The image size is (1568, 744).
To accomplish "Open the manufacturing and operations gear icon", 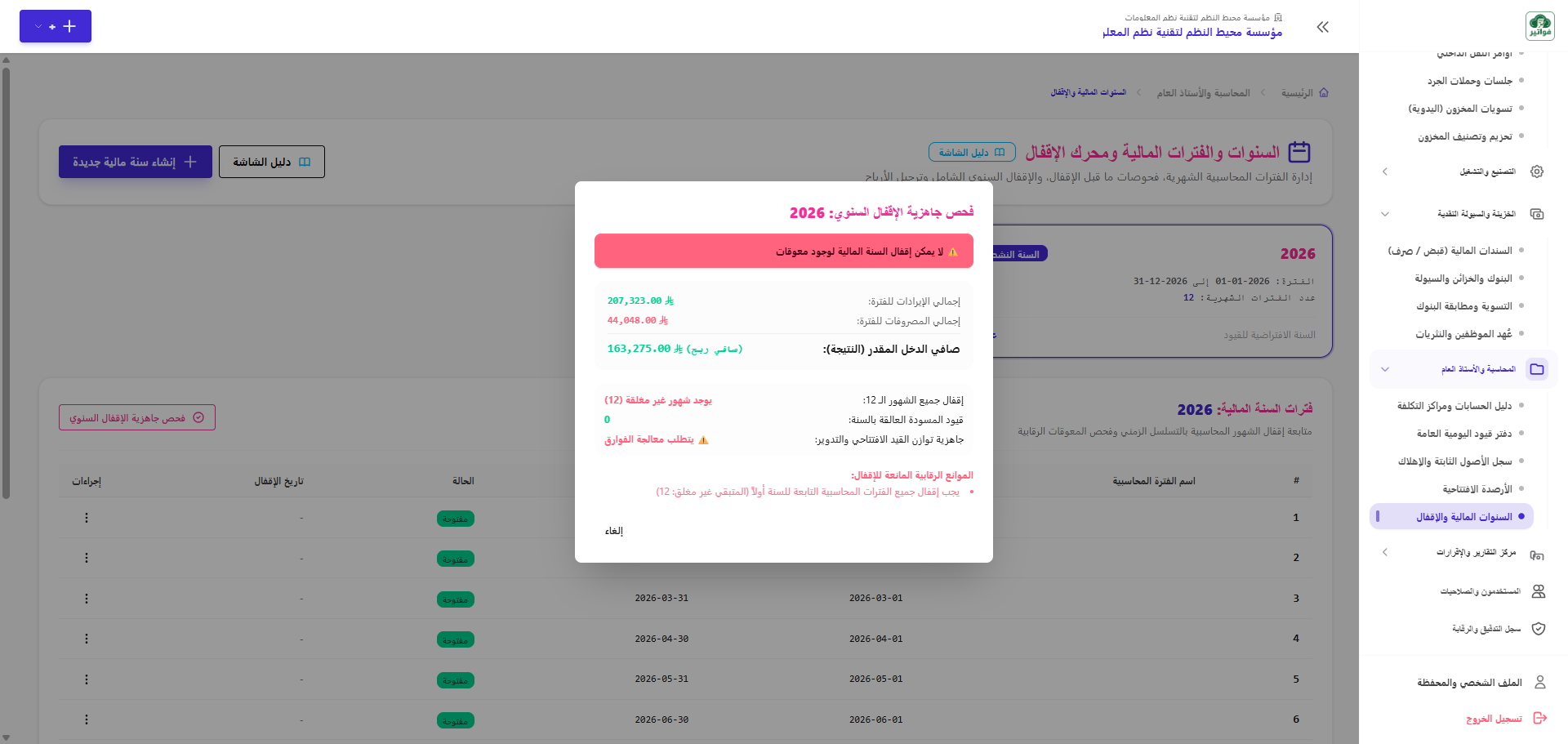I will pyautogui.click(x=1537, y=172).
